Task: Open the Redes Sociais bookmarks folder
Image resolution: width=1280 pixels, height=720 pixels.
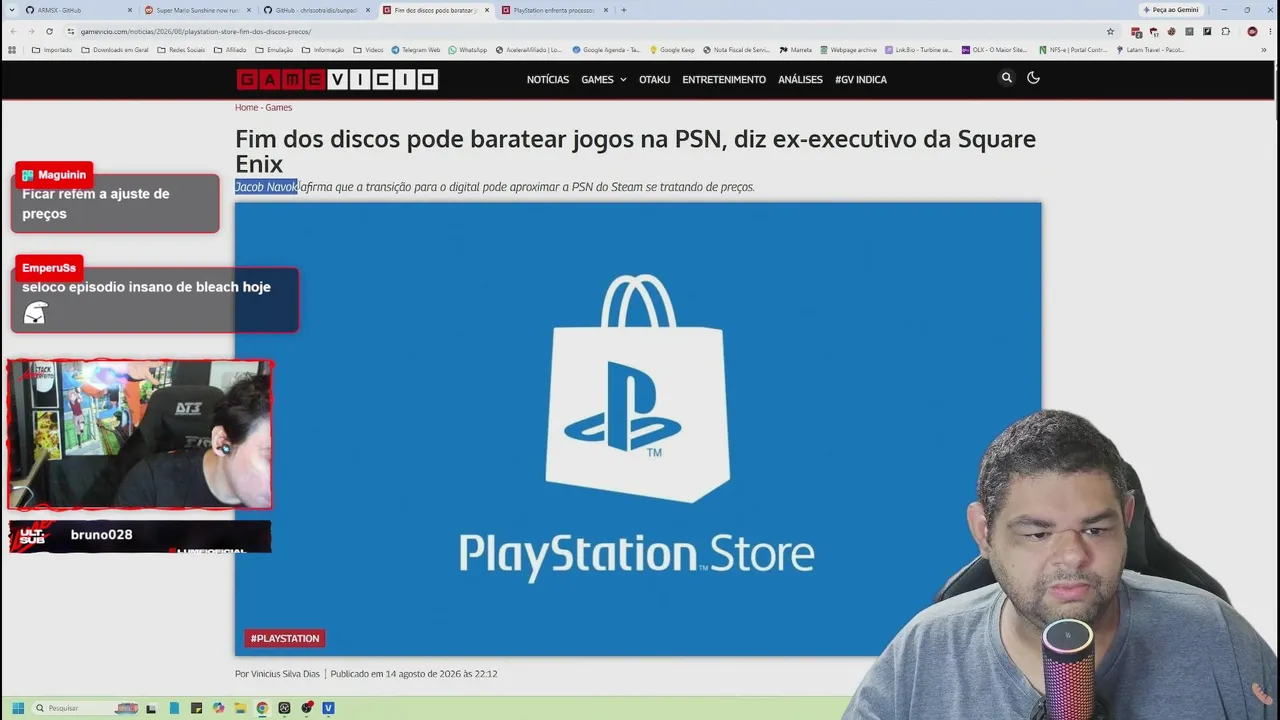Action: pos(181,50)
